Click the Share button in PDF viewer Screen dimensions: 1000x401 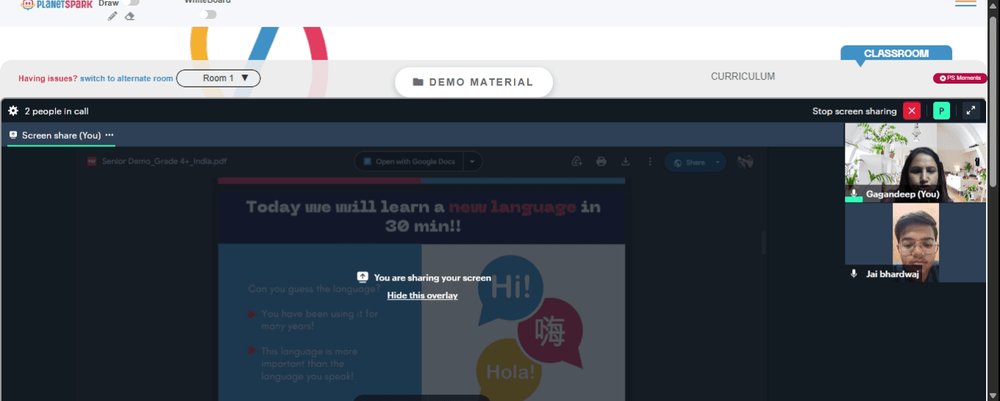coord(689,162)
